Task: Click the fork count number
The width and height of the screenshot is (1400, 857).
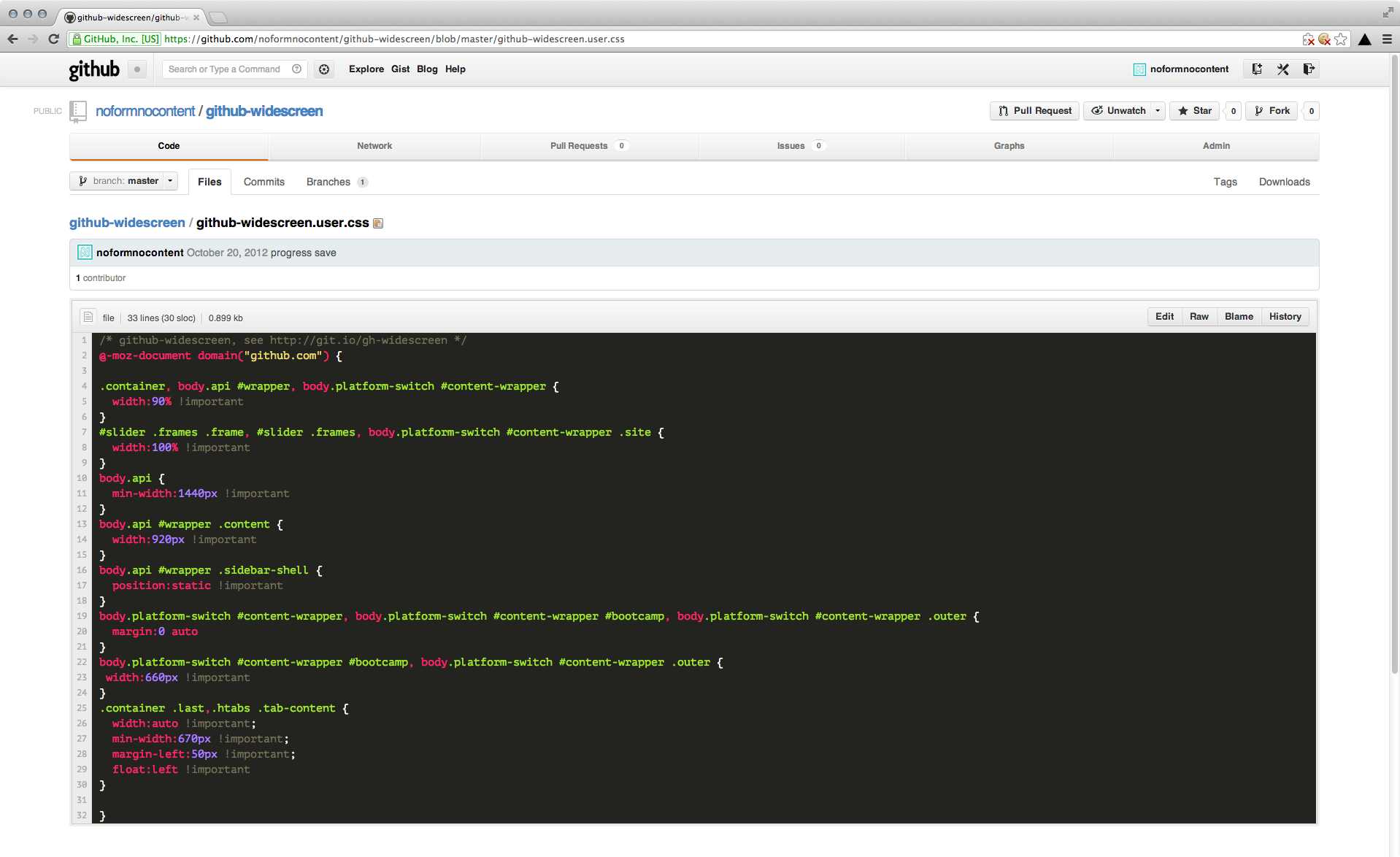Action: pos(1311,111)
